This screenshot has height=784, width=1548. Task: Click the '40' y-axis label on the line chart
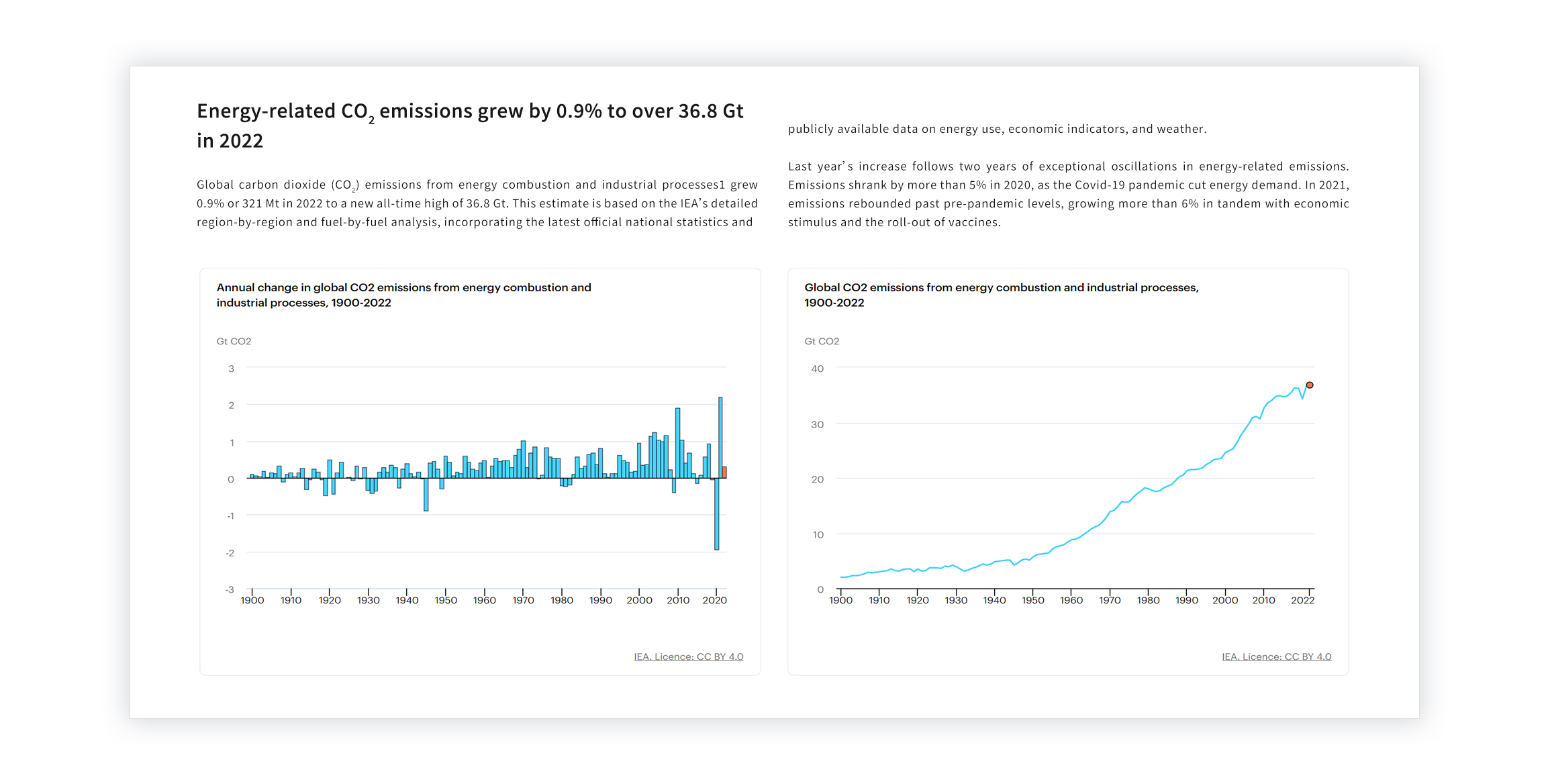pyautogui.click(x=817, y=369)
